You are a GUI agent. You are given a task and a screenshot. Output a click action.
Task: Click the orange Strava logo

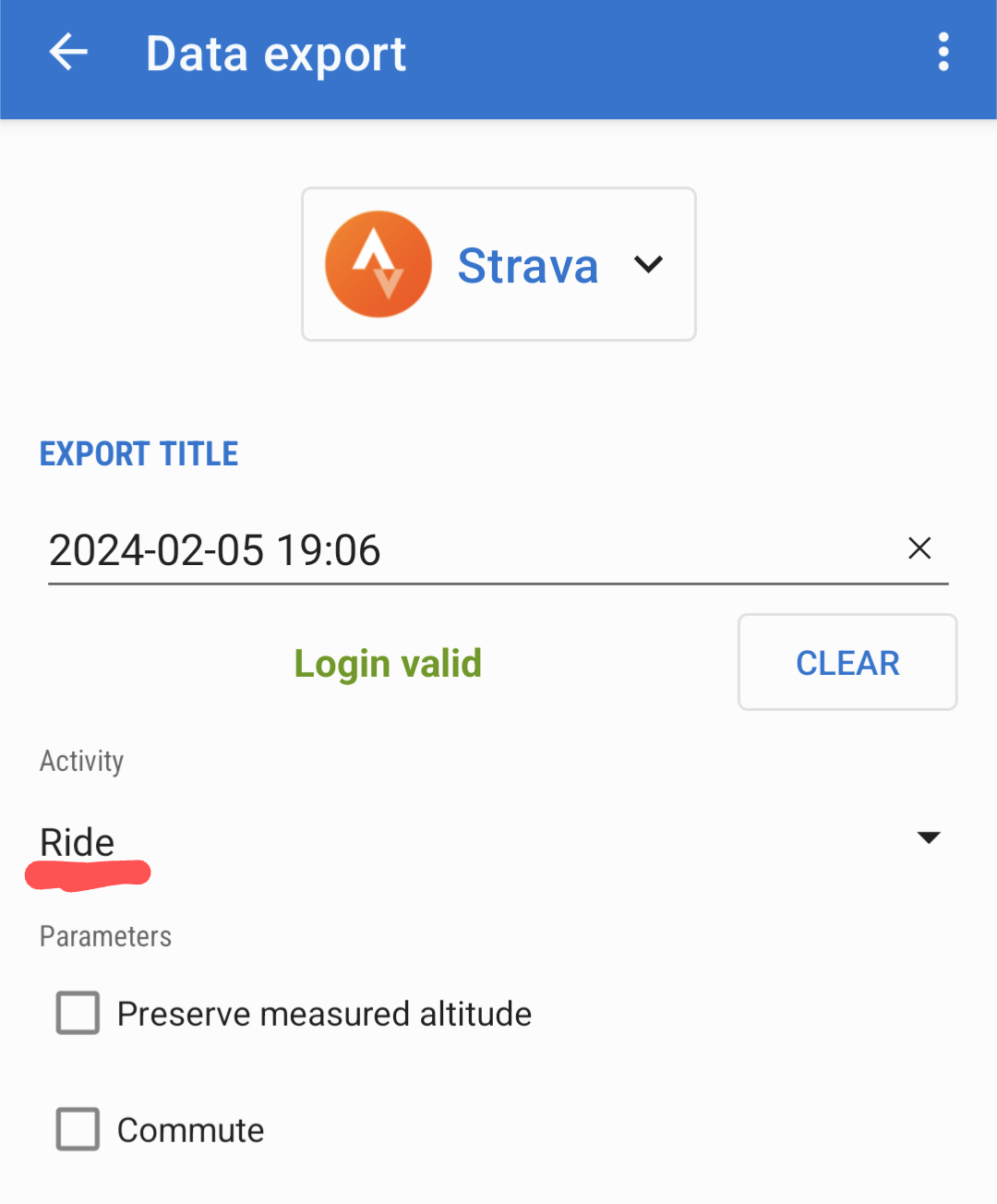(x=378, y=264)
